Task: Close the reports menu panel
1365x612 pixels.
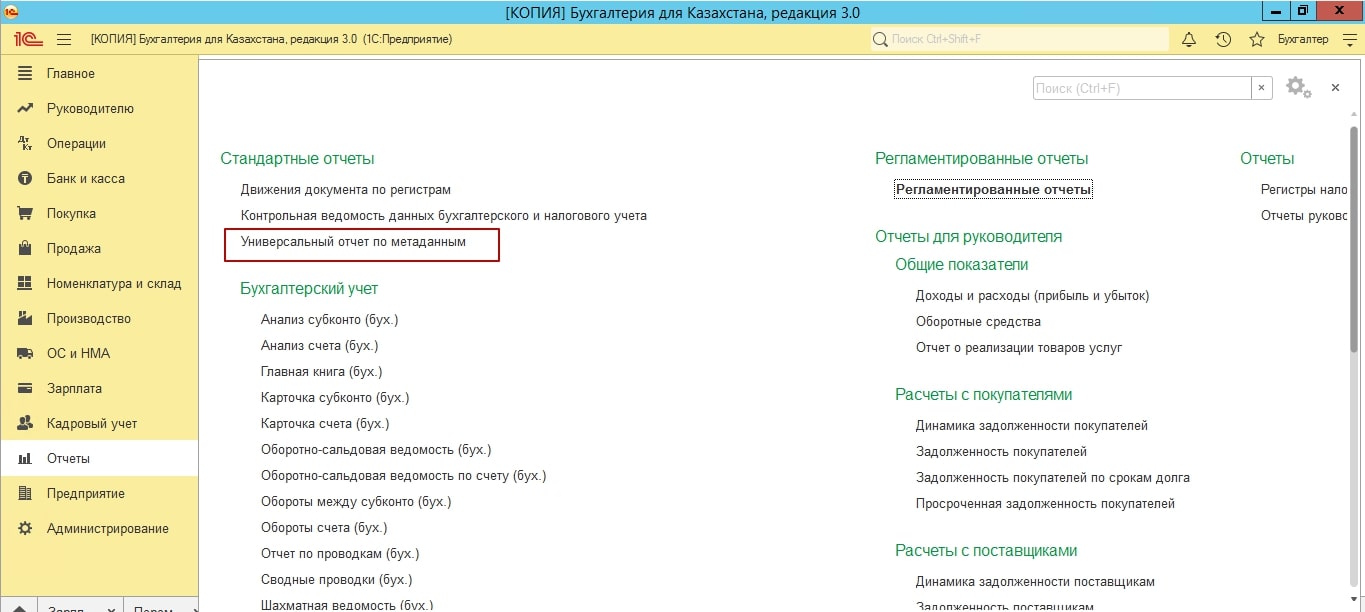Action: click(x=1335, y=88)
